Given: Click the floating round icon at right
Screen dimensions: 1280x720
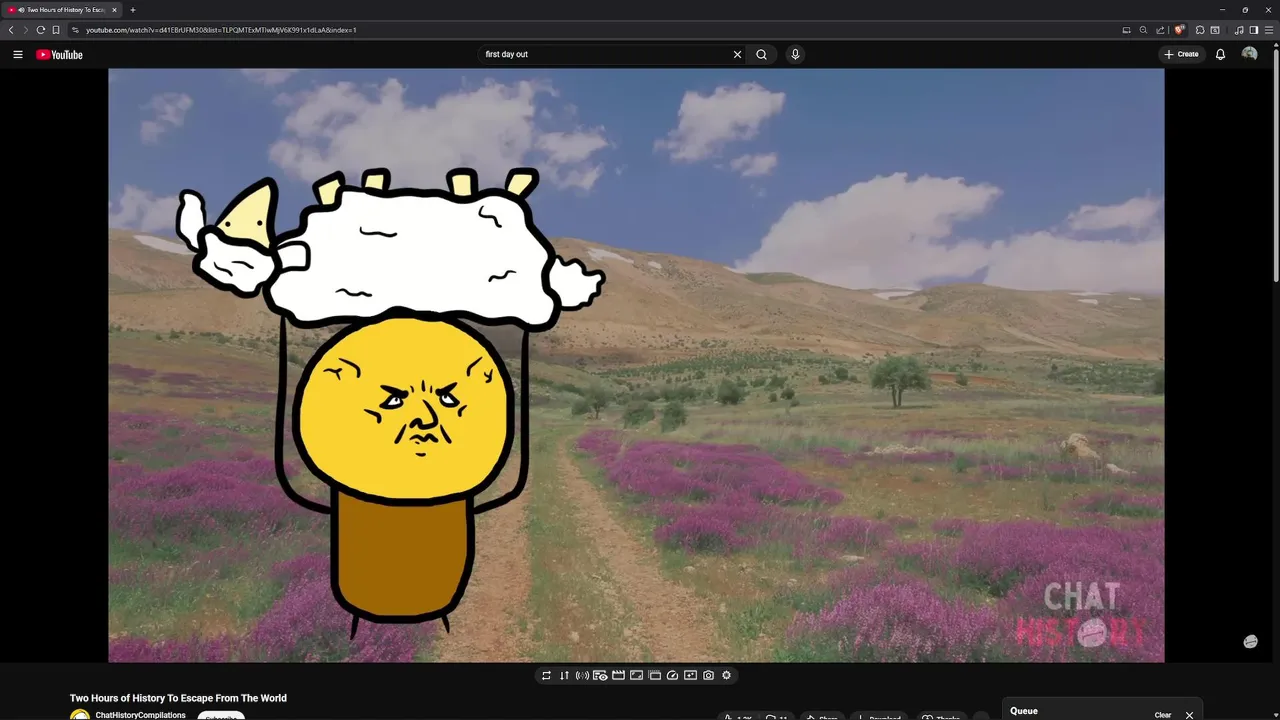Looking at the screenshot, I should (x=1250, y=642).
